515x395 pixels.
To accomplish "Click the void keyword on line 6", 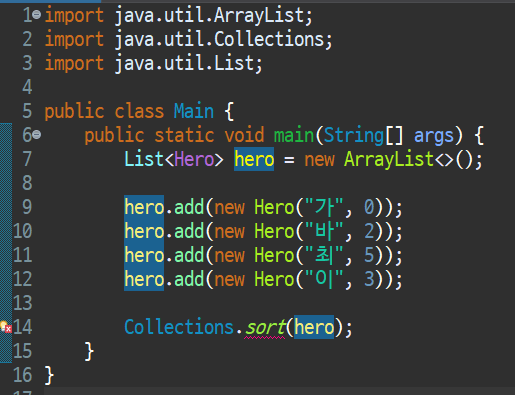I will (x=244, y=135).
